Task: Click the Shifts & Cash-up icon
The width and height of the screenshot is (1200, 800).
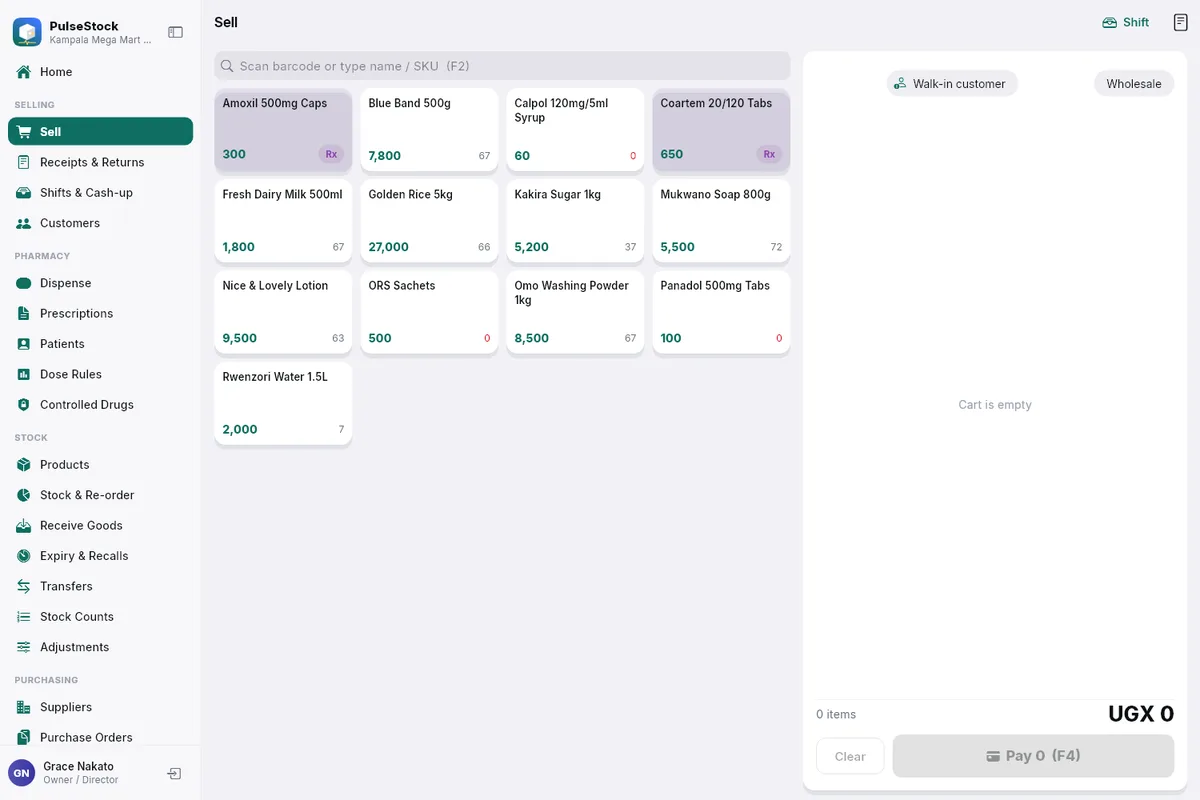Action: [x=24, y=193]
